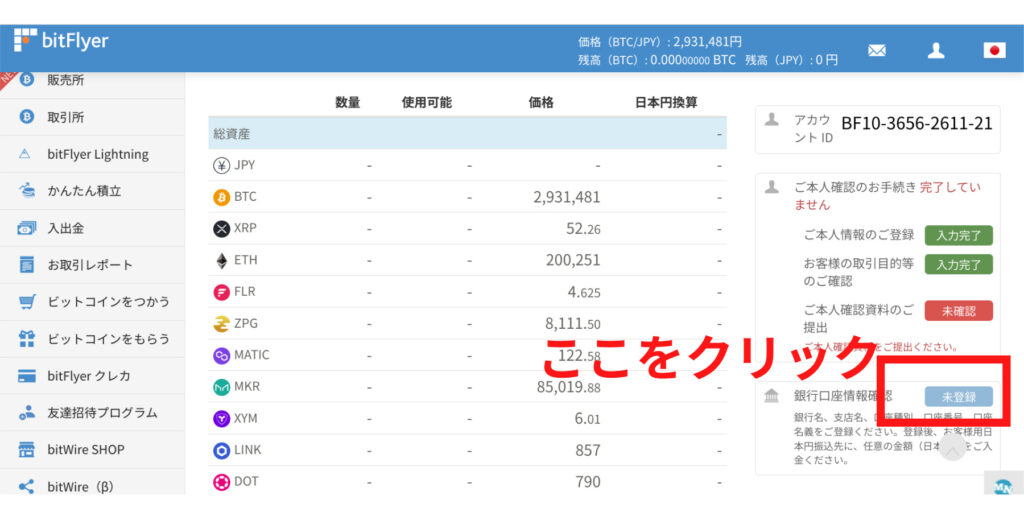This screenshot has width=1024, height=512.
Task: Click the XRP coin icon
Action: pyautogui.click(x=222, y=229)
